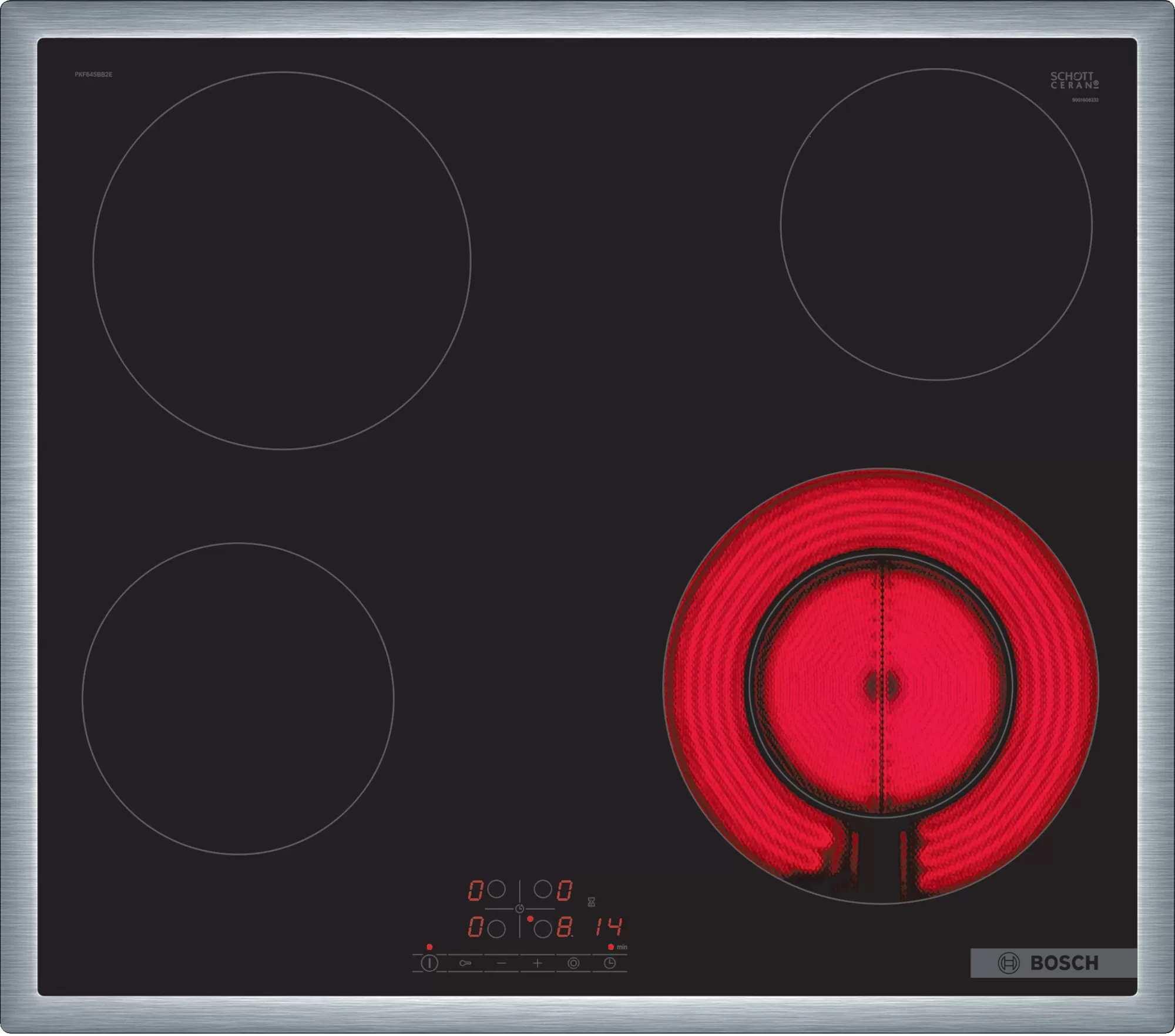
Task: Tap the dual-circuit zone extension icon
Action: click(x=573, y=963)
